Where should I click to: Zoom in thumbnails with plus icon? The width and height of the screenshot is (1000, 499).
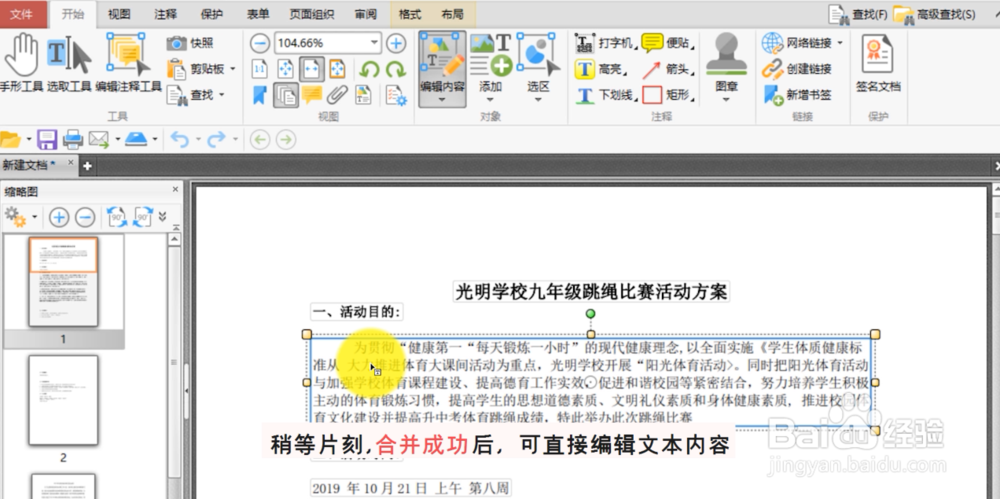[59, 218]
